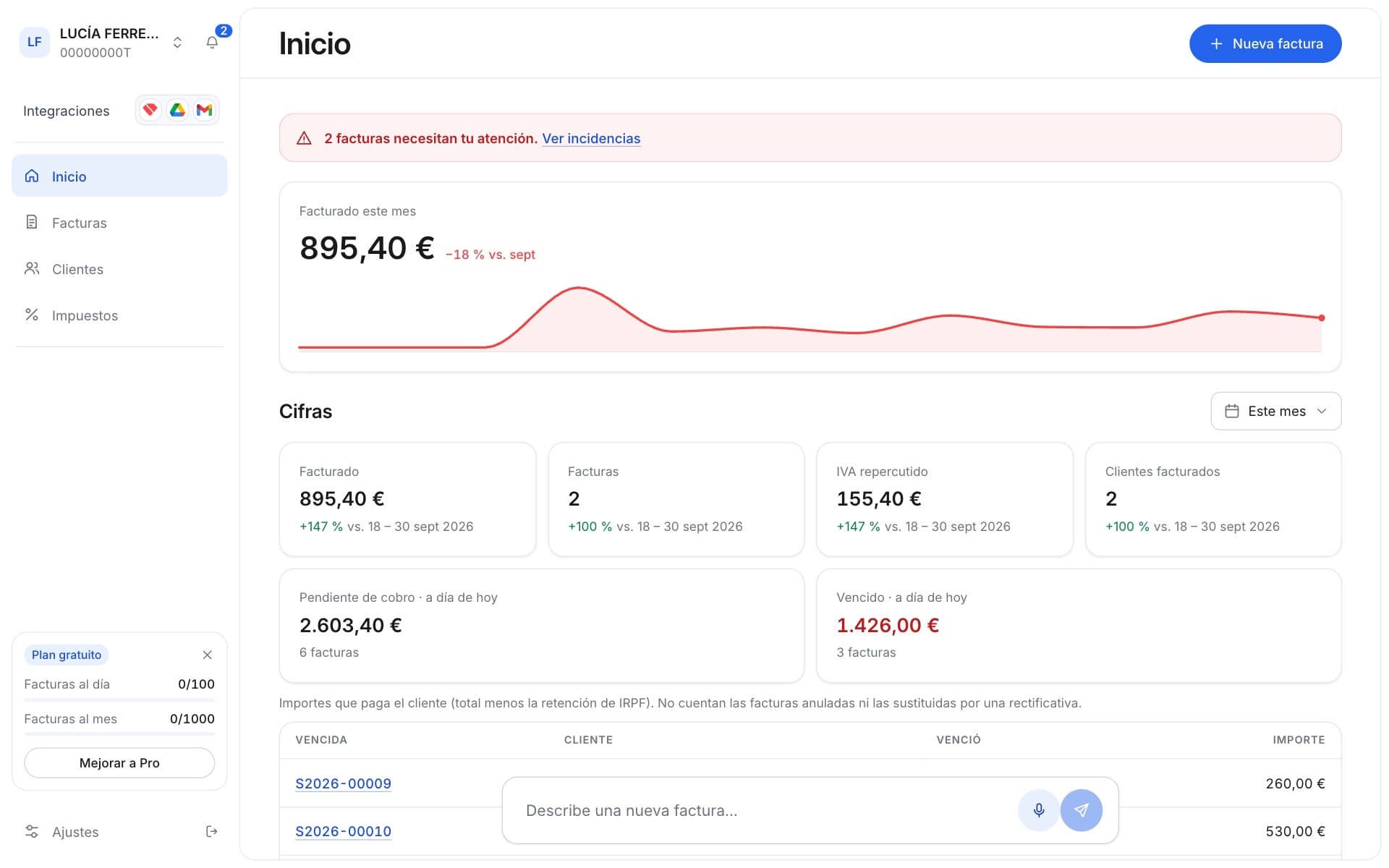Image resolution: width=1389 pixels, height=868 pixels.
Task: Click Mejorar a Pro button
Action: [x=119, y=762]
